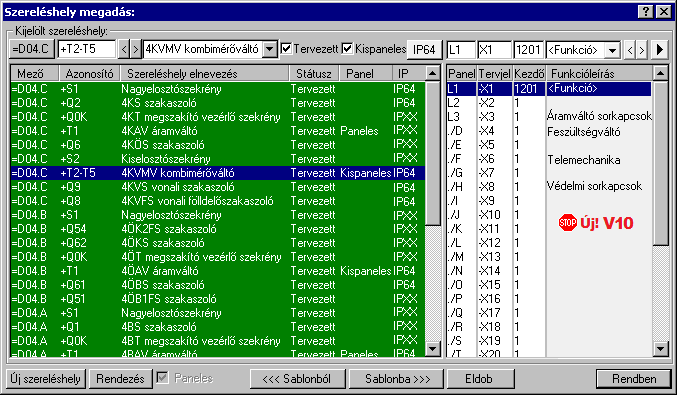The image size is (677, 395).
Task: Click the Rendben button
Action: point(634,379)
